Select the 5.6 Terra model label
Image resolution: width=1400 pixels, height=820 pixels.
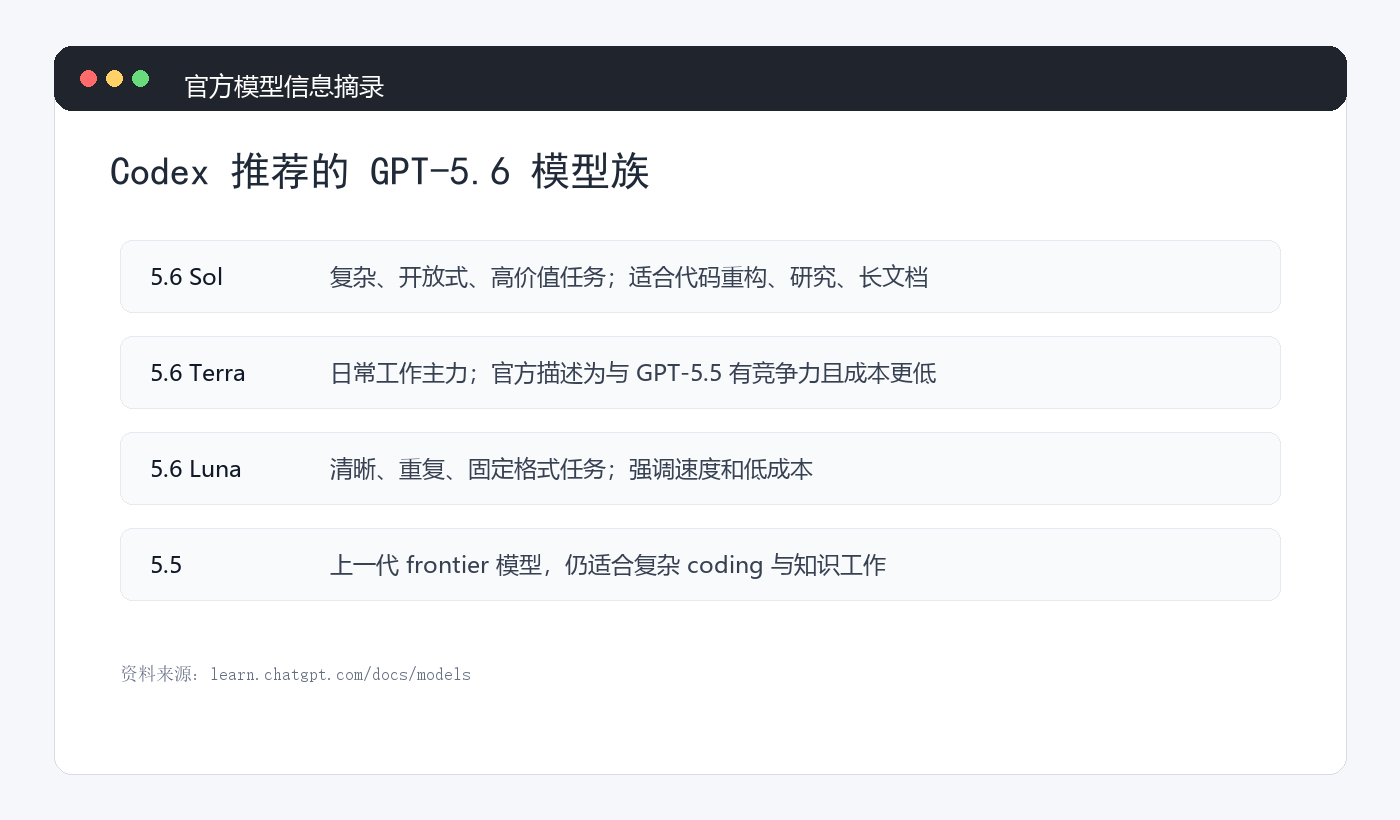pos(198,373)
